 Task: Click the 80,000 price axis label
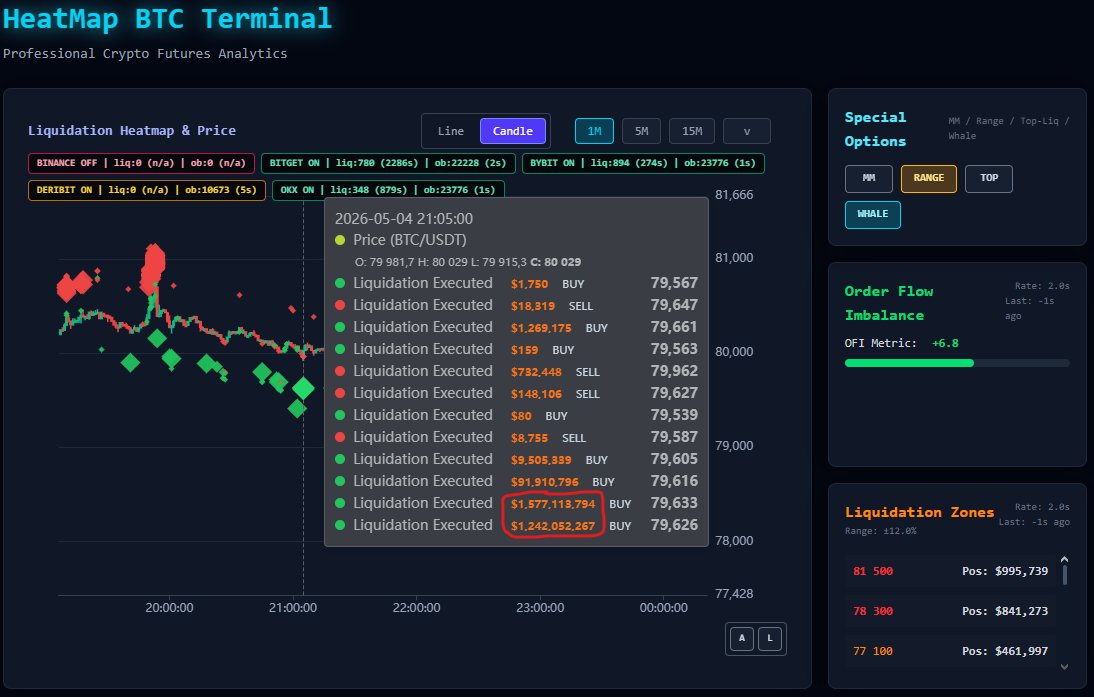pyautogui.click(x=734, y=352)
